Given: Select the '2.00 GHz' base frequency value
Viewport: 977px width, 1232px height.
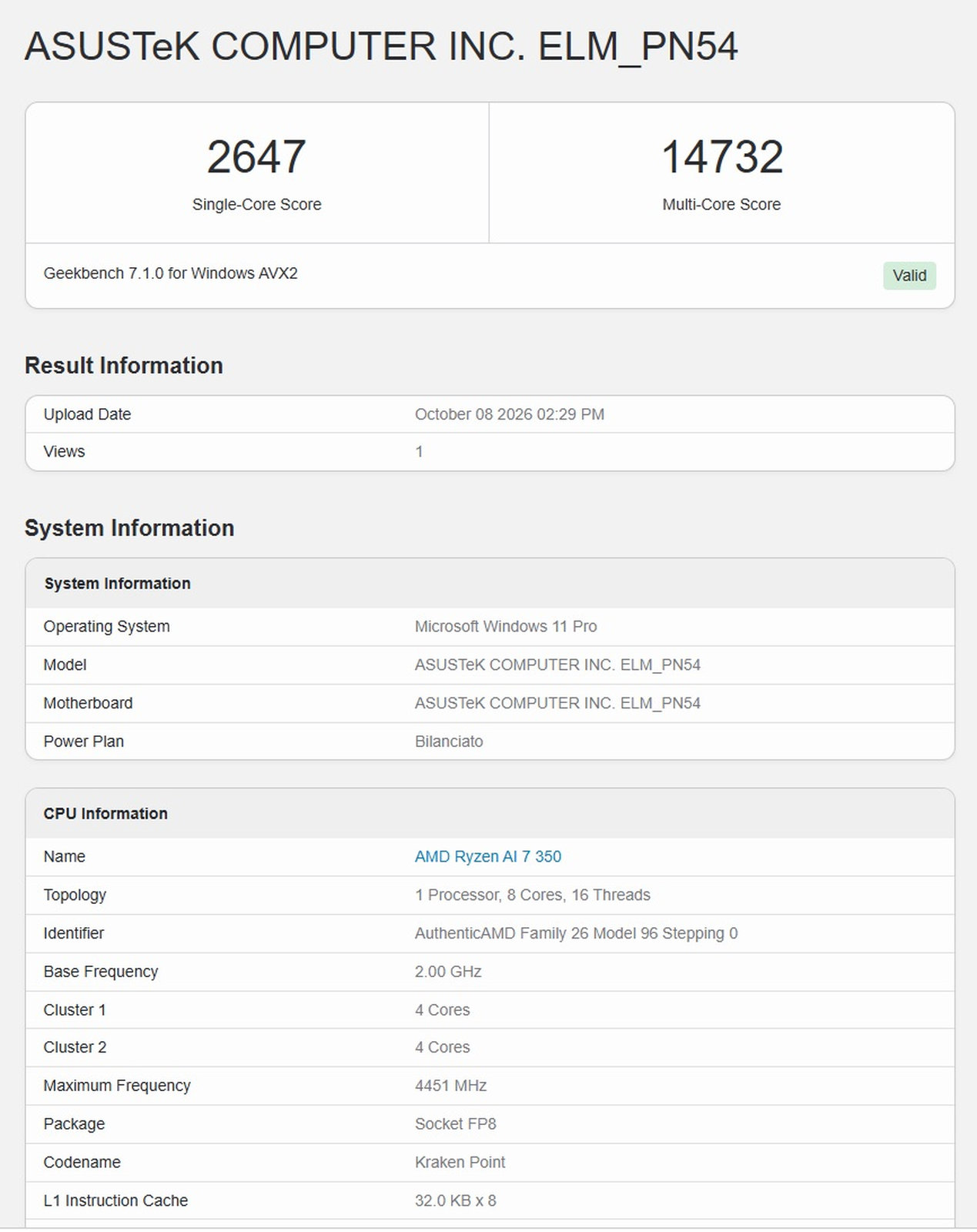Looking at the screenshot, I should coord(448,972).
